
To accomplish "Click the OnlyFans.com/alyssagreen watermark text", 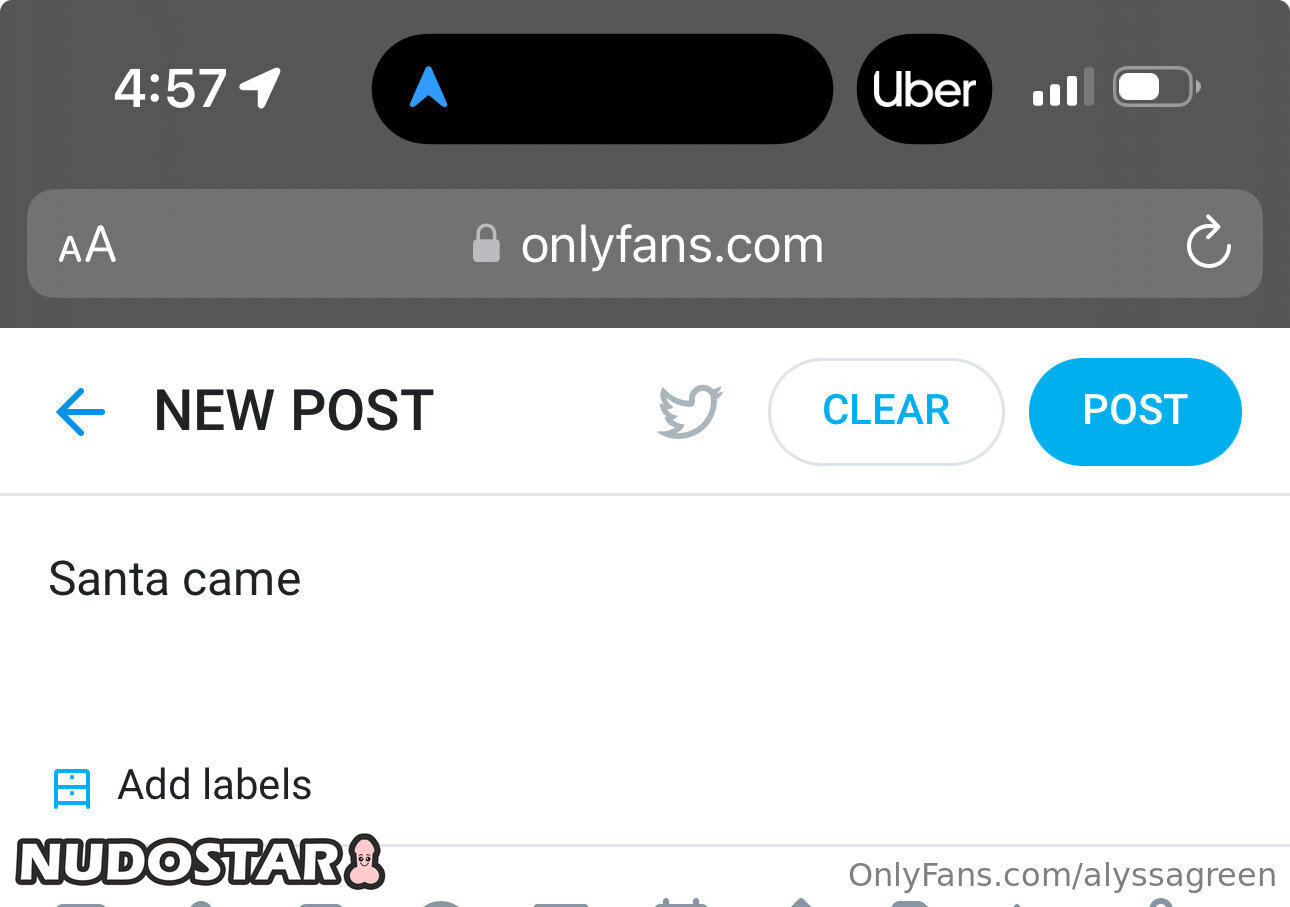I will (x=1062, y=875).
